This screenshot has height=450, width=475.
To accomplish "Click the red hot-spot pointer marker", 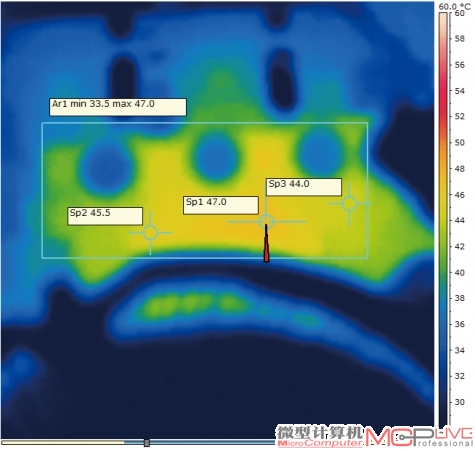I will click(266, 243).
